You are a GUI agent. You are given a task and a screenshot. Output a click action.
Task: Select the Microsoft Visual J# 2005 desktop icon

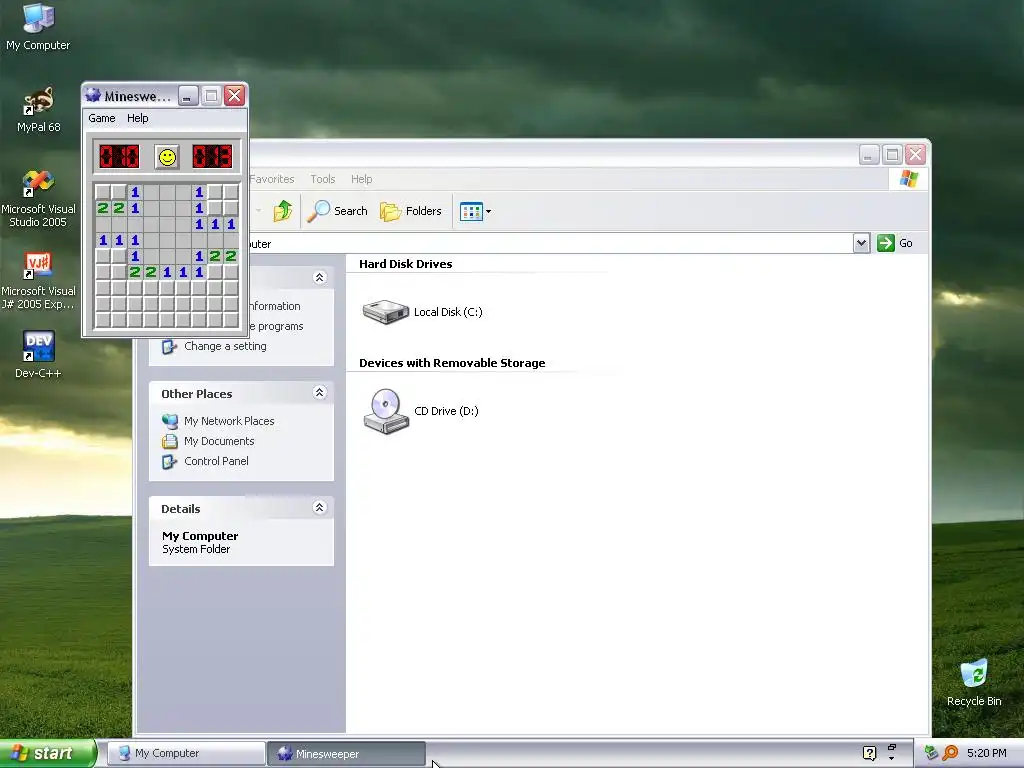point(38,281)
